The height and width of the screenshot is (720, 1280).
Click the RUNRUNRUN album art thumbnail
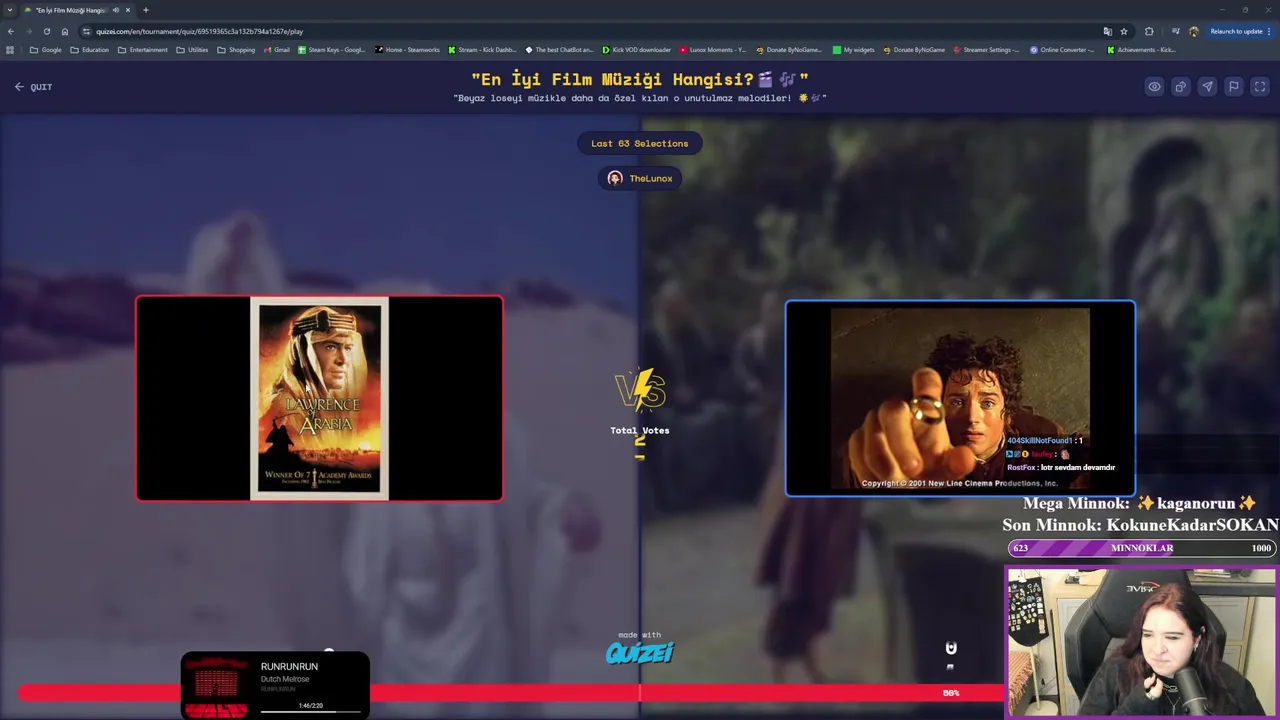[216, 686]
